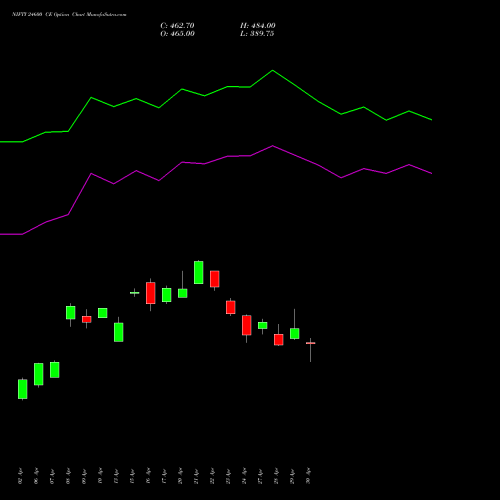This screenshot has height=500, width=500.
Task: Select the 20 Apr date label
Action: (x=180, y=476)
